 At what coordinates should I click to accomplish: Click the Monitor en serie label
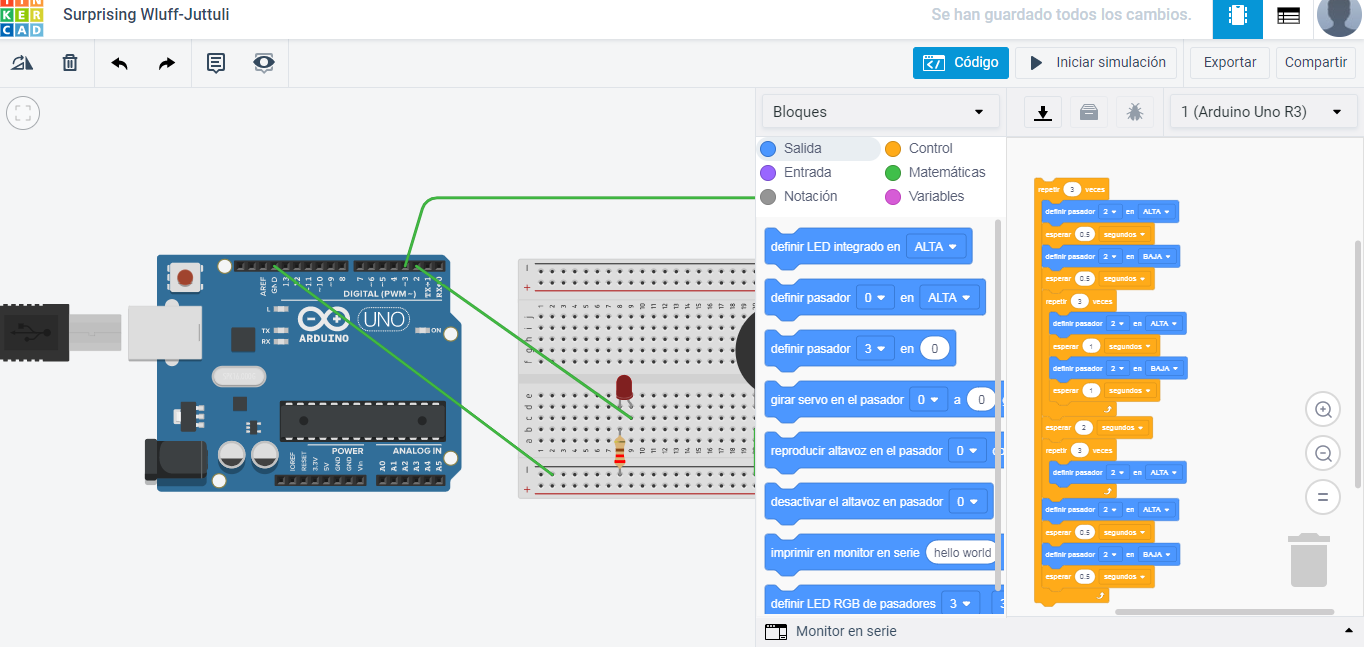pos(846,632)
